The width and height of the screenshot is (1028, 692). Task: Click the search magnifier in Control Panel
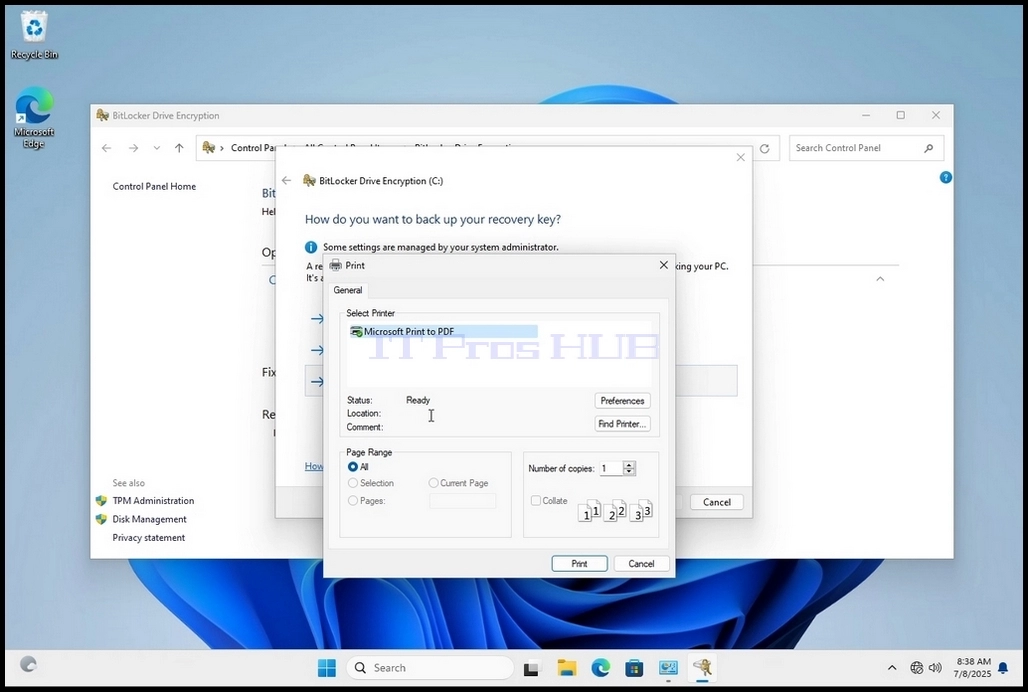pyautogui.click(x=928, y=148)
